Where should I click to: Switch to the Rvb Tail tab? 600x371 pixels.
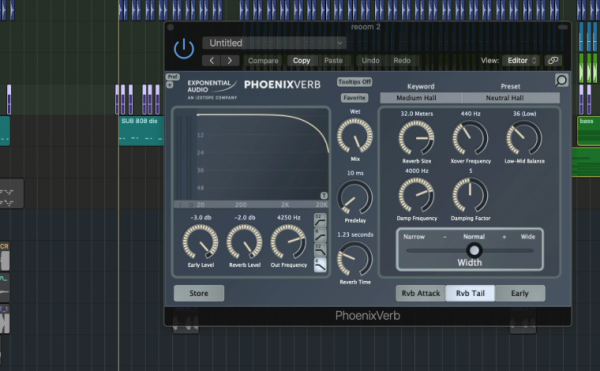pyautogui.click(x=470, y=293)
